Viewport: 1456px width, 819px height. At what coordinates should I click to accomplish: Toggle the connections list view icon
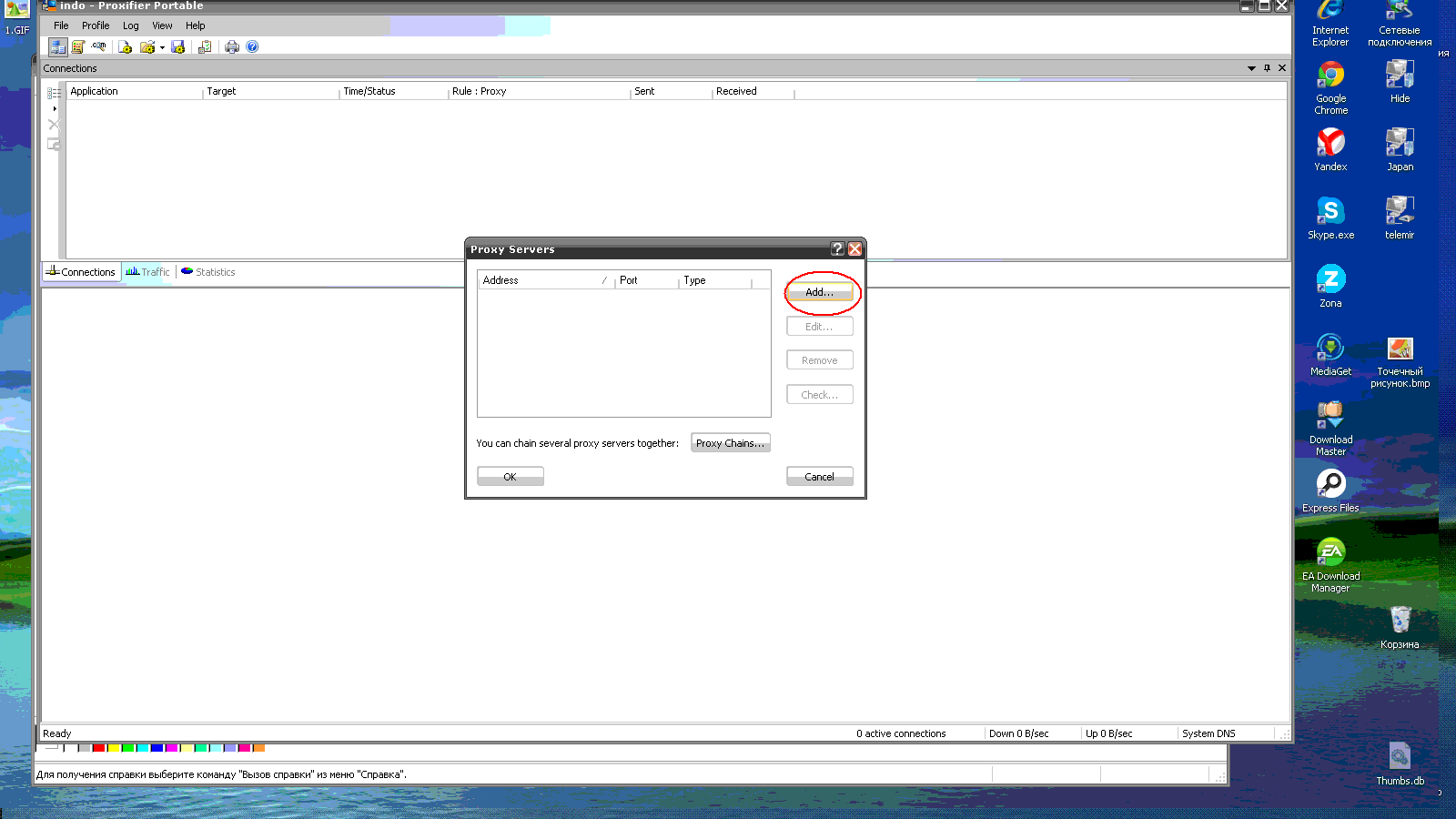click(54, 94)
